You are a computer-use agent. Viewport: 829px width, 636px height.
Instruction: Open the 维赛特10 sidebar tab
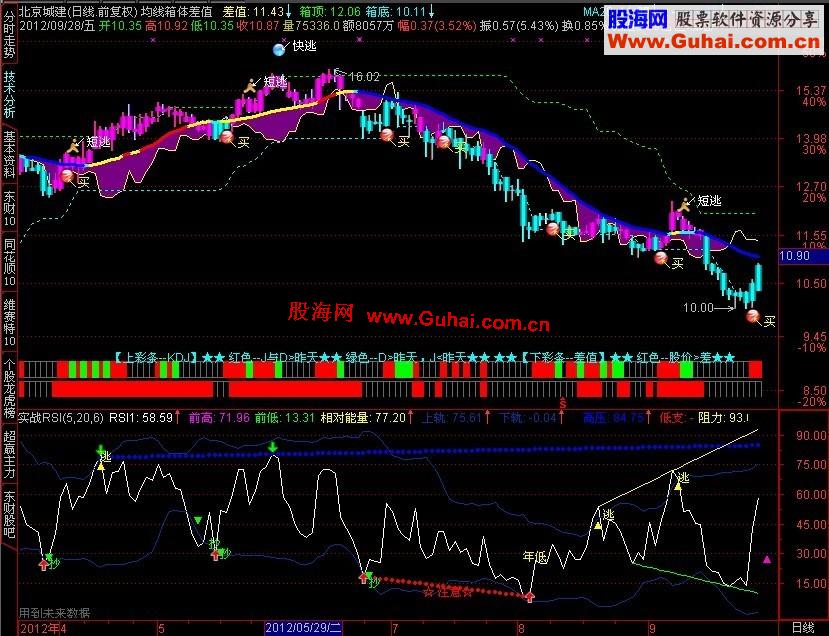click(9, 322)
